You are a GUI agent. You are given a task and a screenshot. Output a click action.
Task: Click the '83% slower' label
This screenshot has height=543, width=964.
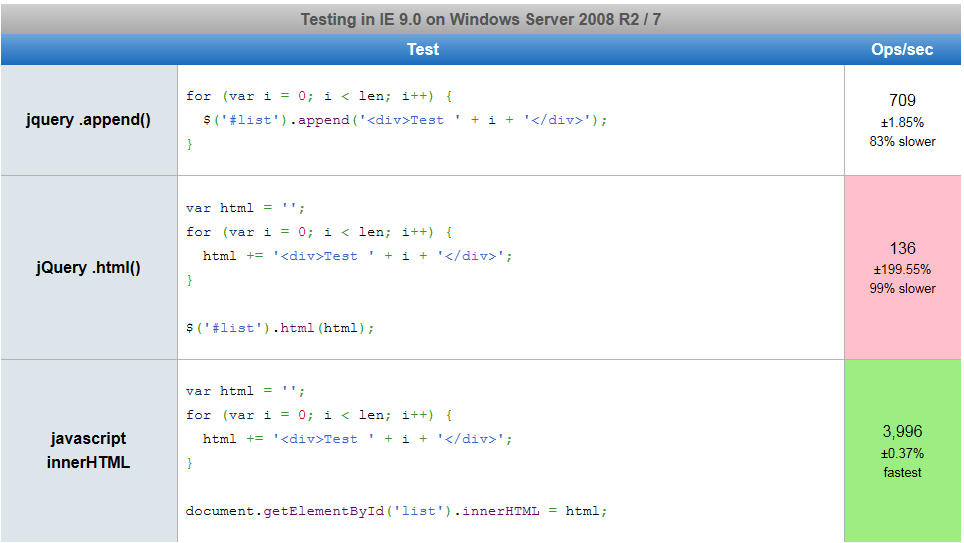click(x=903, y=141)
